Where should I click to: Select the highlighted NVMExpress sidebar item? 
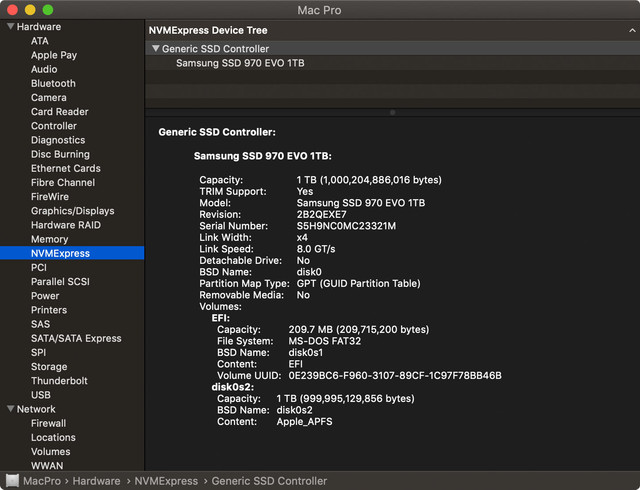72,253
